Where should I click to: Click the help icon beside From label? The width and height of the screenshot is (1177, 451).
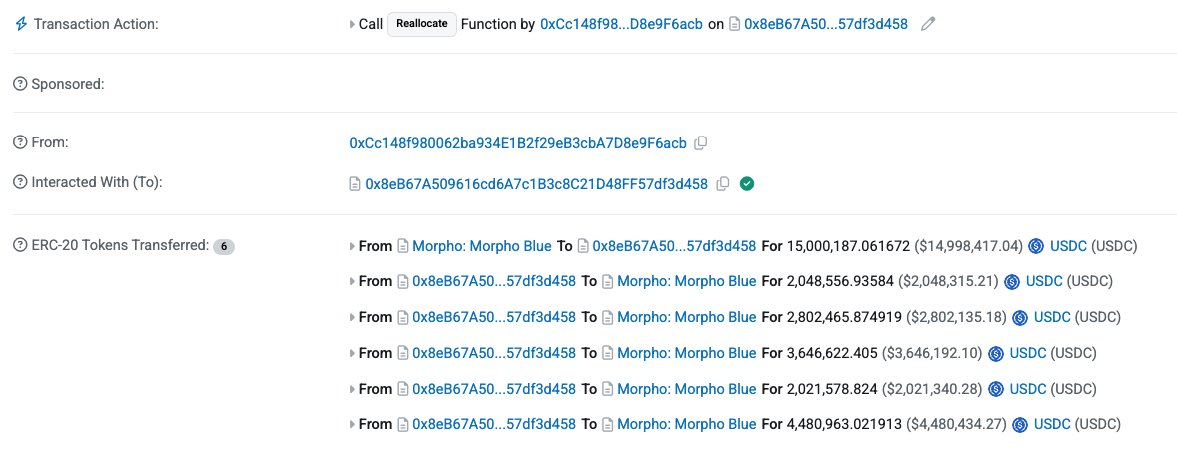pos(20,142)
